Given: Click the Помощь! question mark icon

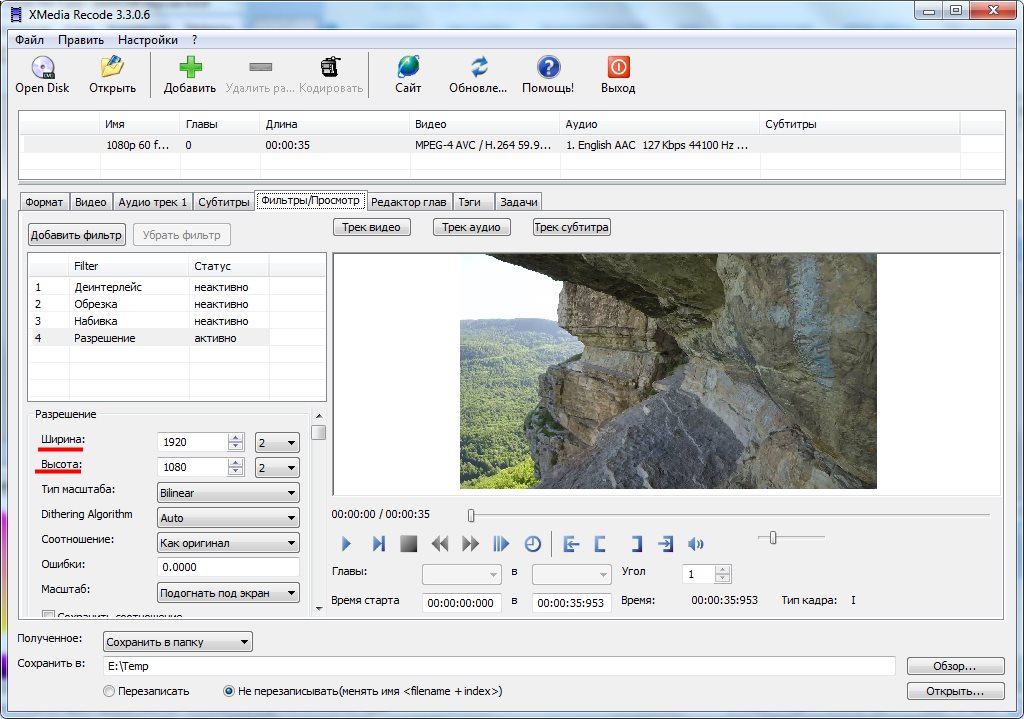Looking at the screenshot, I should [548, 68].
